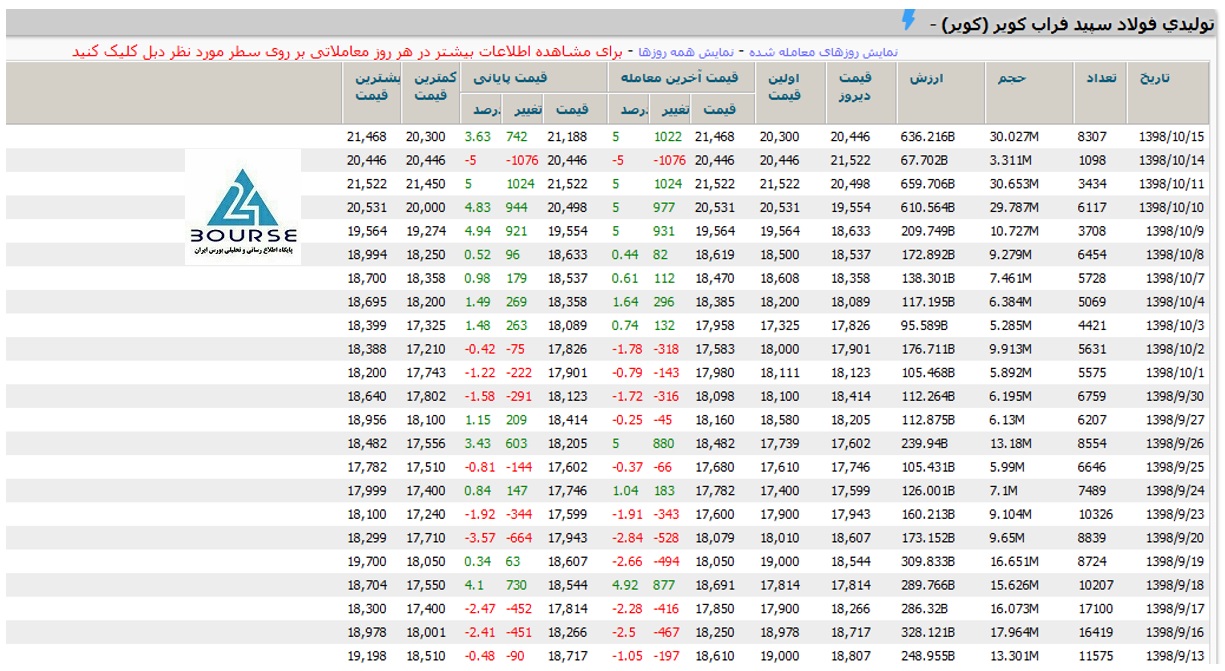Click the closing change cell -664
The width and height of the screenshot is (1225, 671).
(x=519, y=537)
